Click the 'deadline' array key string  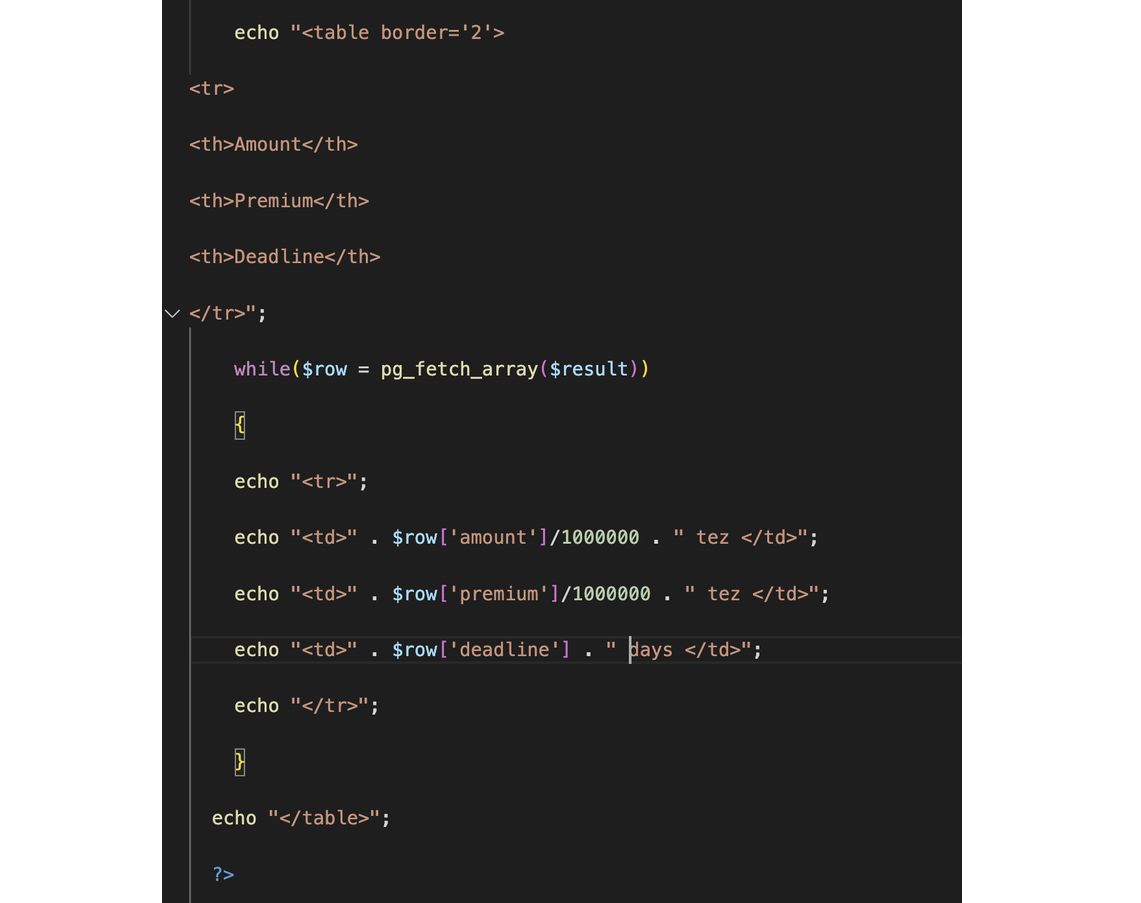tap(504, 650)
